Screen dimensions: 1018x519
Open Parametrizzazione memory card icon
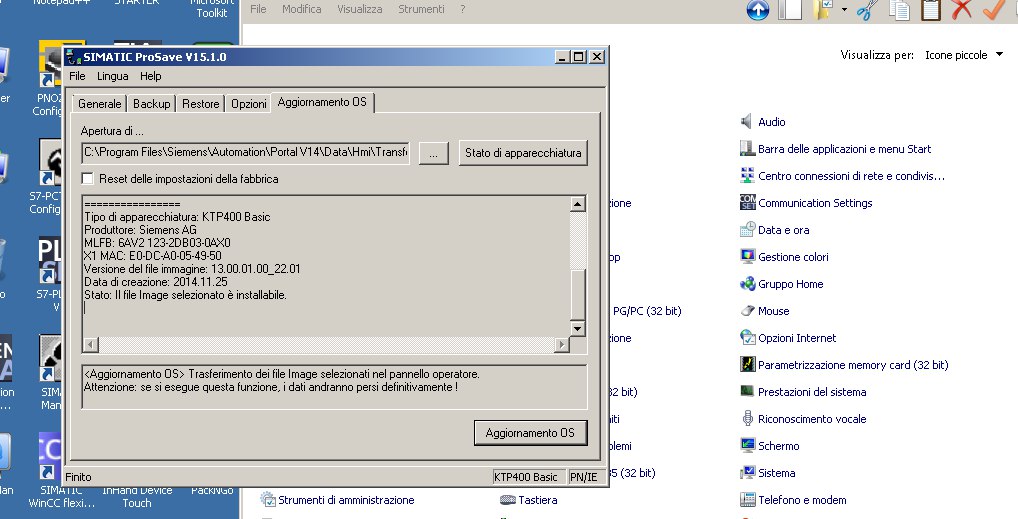pos(747,364)
